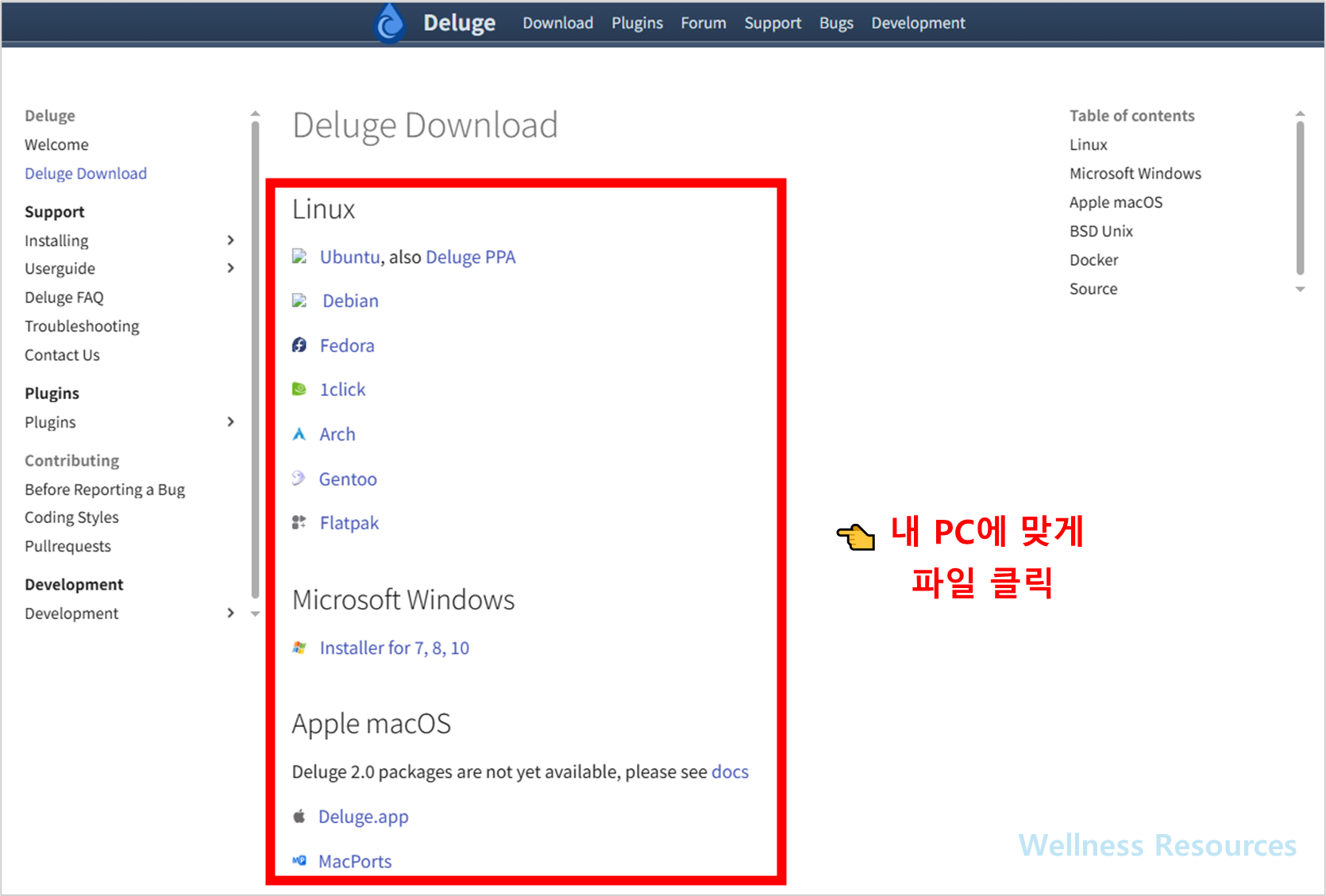
Task: Open the Flatpak download link
Action: click(x=349, y=522)
